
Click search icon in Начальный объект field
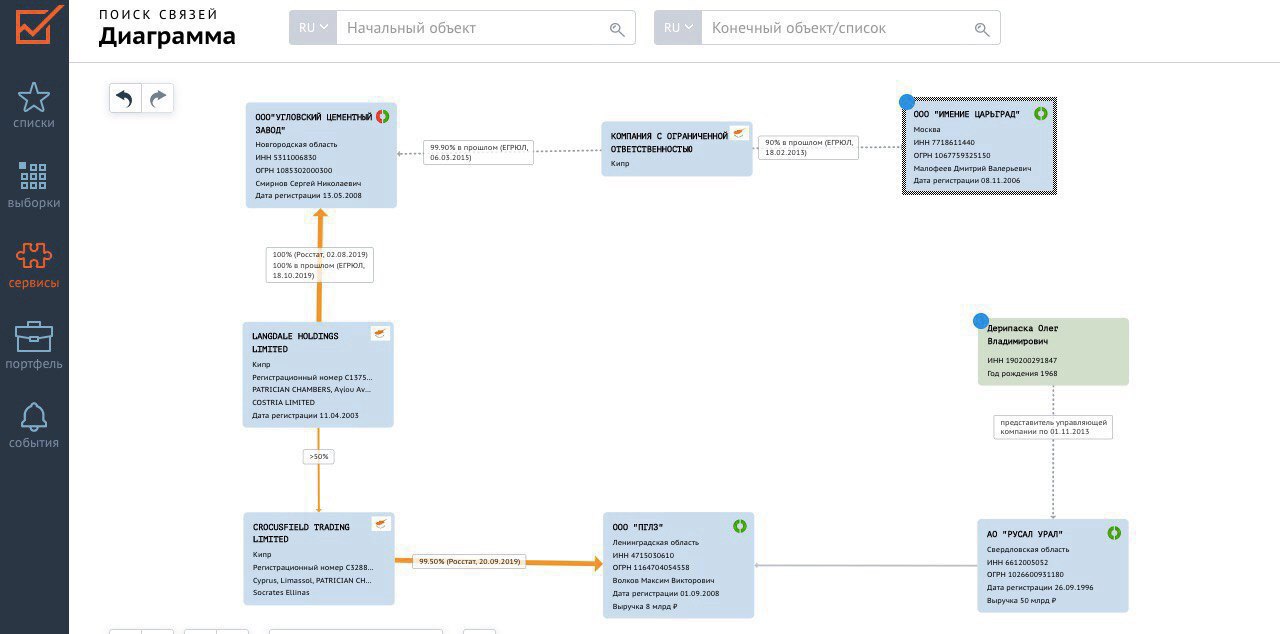617,29
